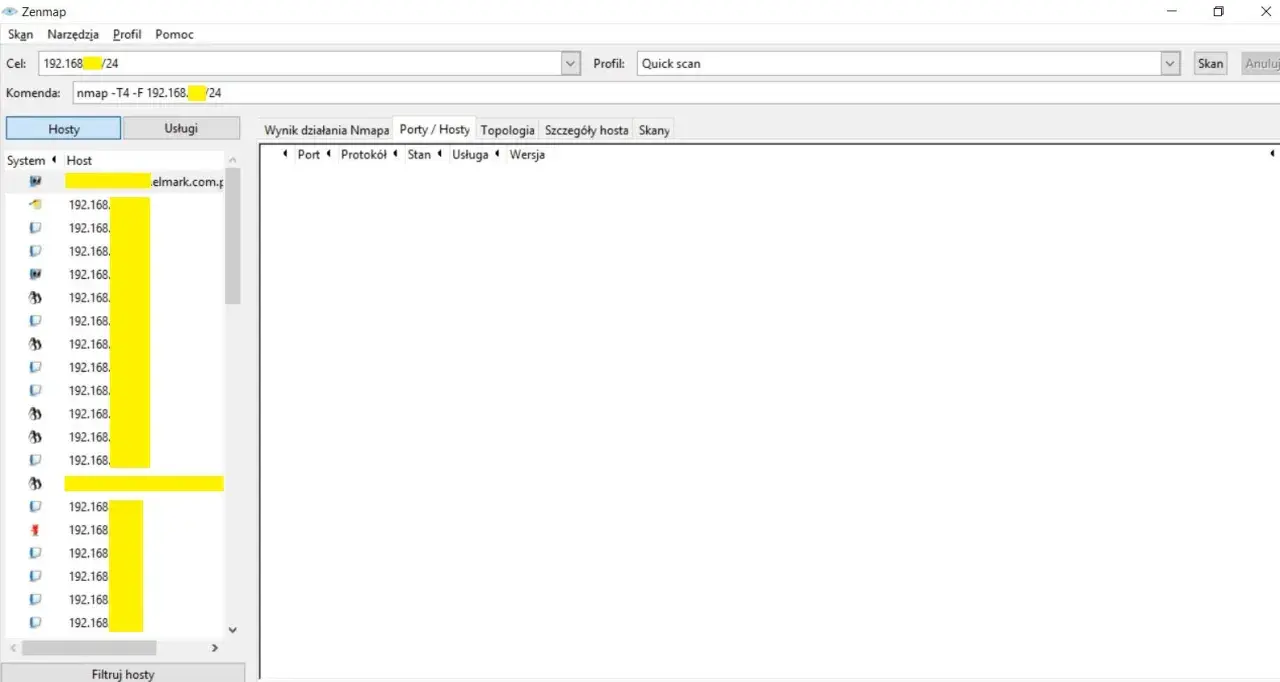Switch to Wynik działania Nmapa tab
The image size is (1280, 682).
[x=326, y=130]
